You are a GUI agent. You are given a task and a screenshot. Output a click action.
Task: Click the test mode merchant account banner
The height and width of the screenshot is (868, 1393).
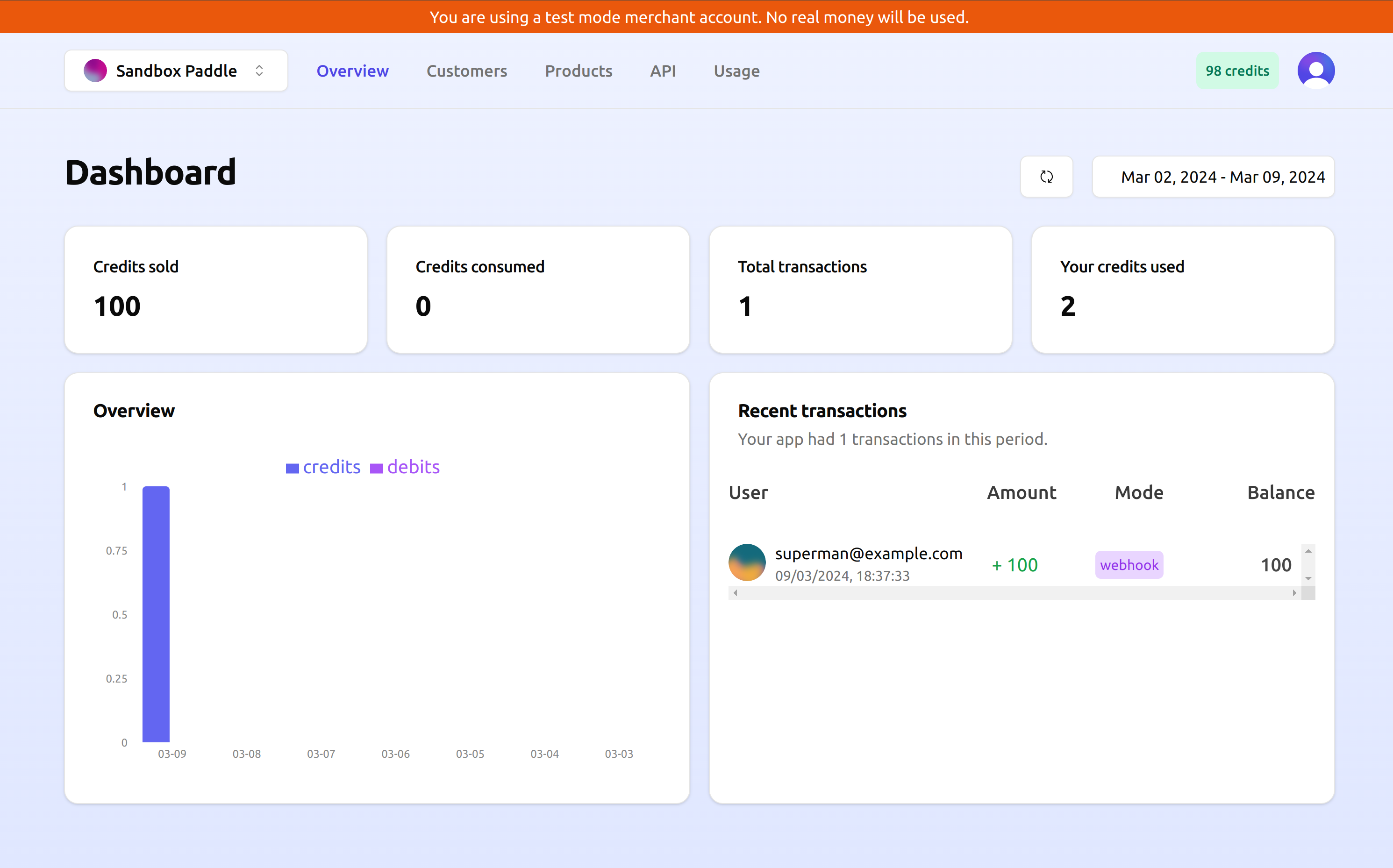(x=696, y=17)
